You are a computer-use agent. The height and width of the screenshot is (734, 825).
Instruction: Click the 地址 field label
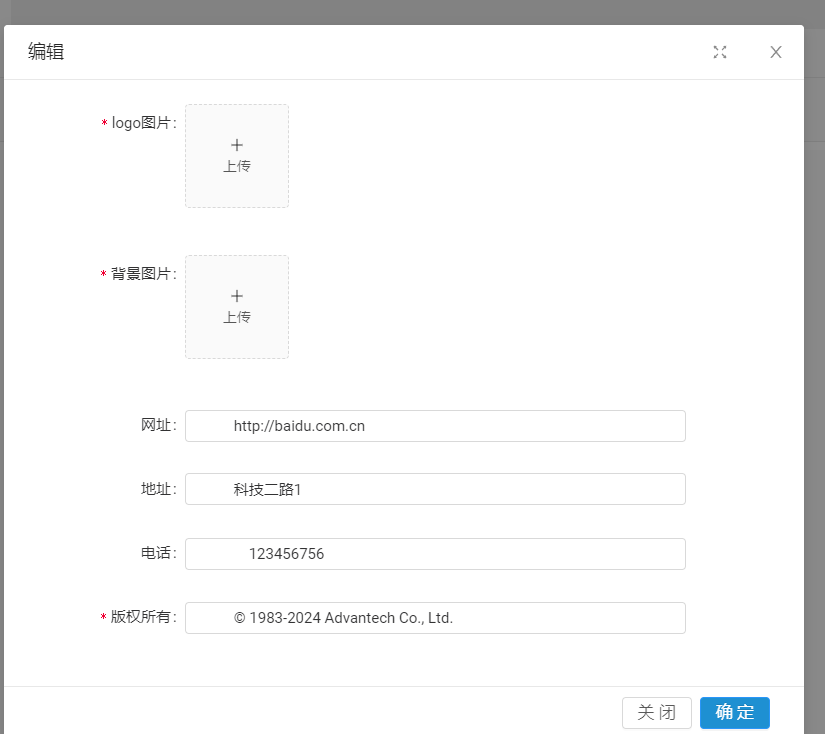click(x=158, y=489)
